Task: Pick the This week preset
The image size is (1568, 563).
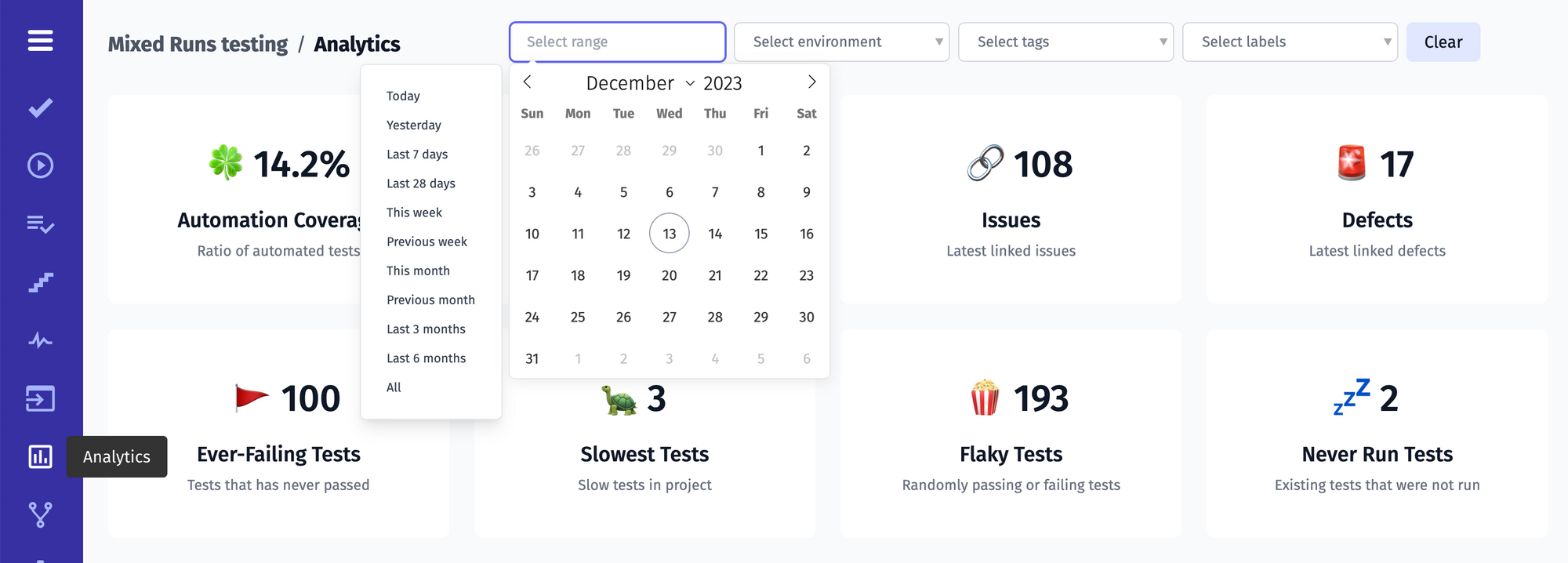Action: pos(414,212)
